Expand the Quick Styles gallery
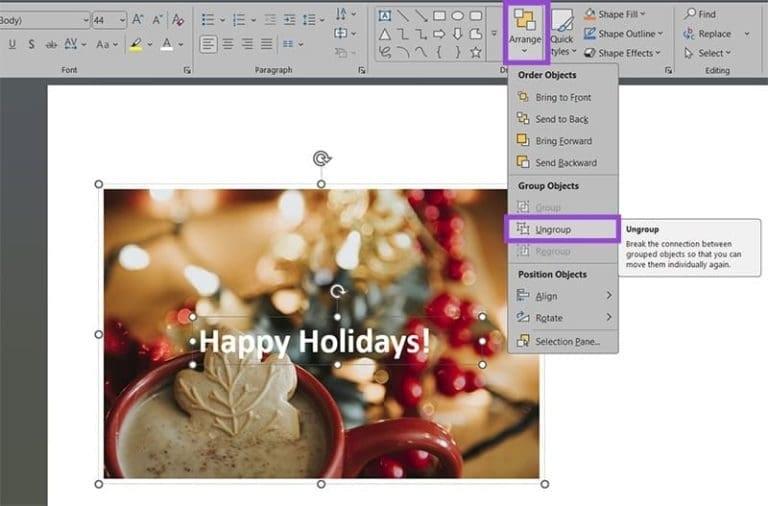The width and height of the screenshot is (768, 506). [x=562, y=32]
